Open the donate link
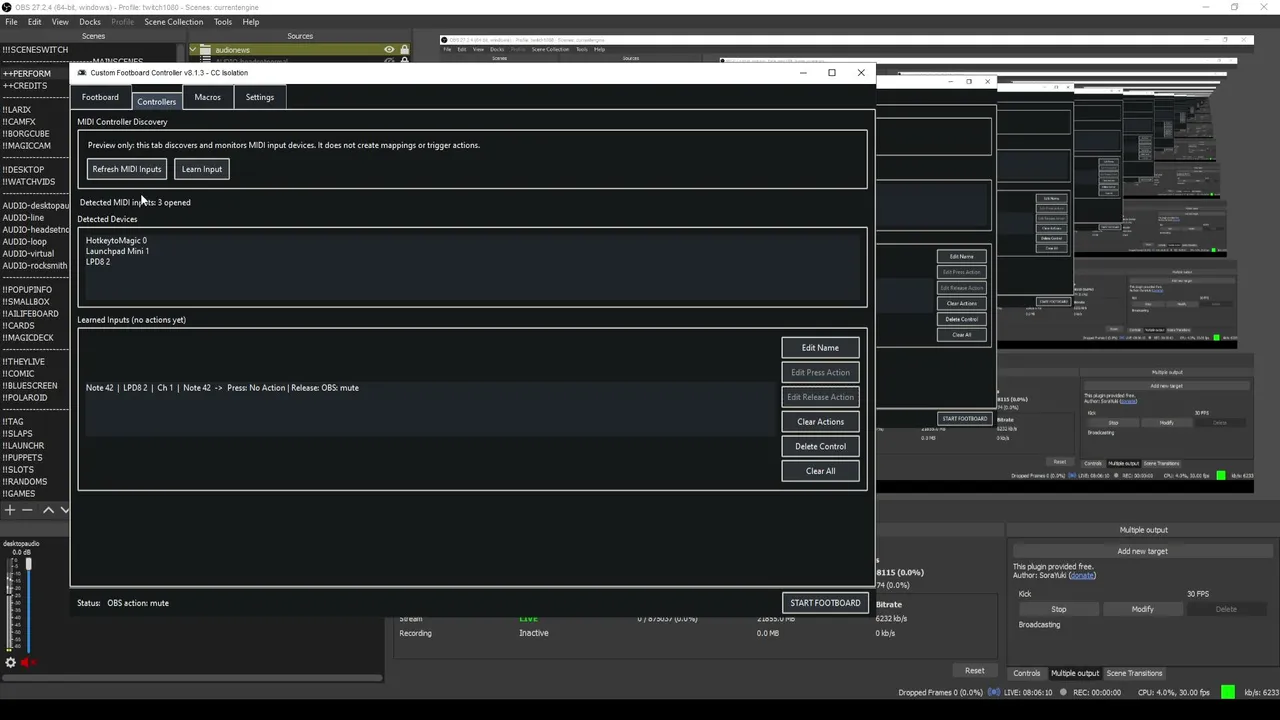Viewport: 1280px width, 720px height. [x=1081, y=576]
